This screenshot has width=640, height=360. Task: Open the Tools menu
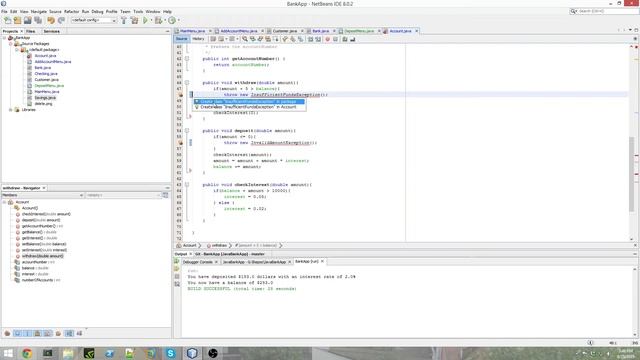click(138, 12)
